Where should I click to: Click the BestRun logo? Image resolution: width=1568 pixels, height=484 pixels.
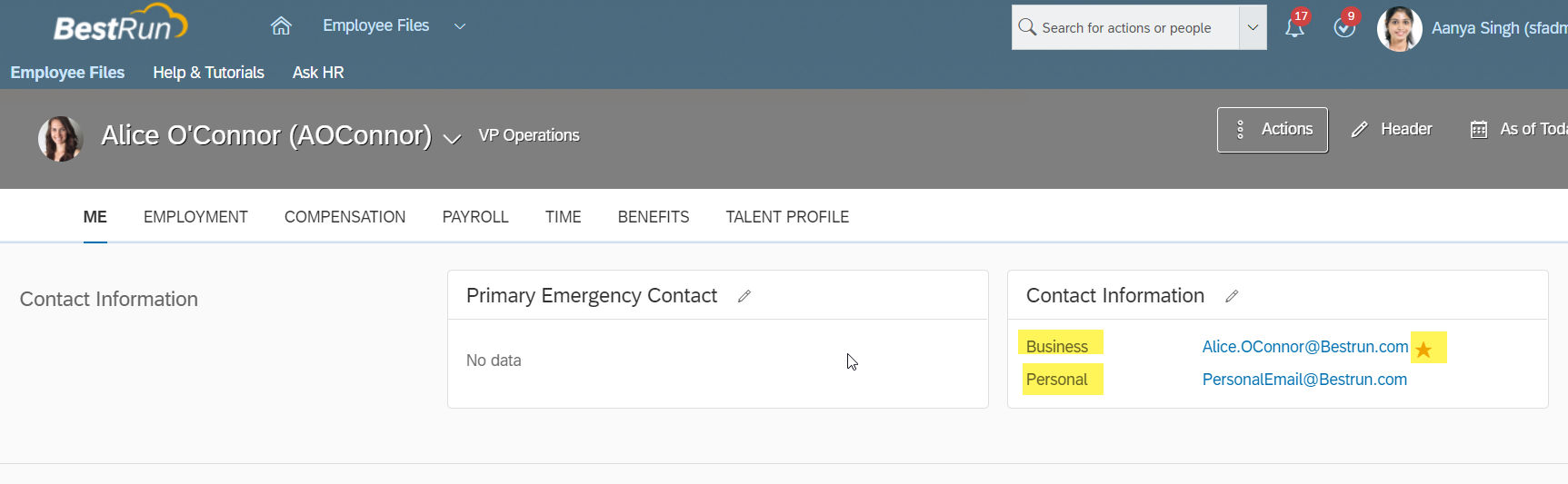pyautogui.click(x=120, y=25)
